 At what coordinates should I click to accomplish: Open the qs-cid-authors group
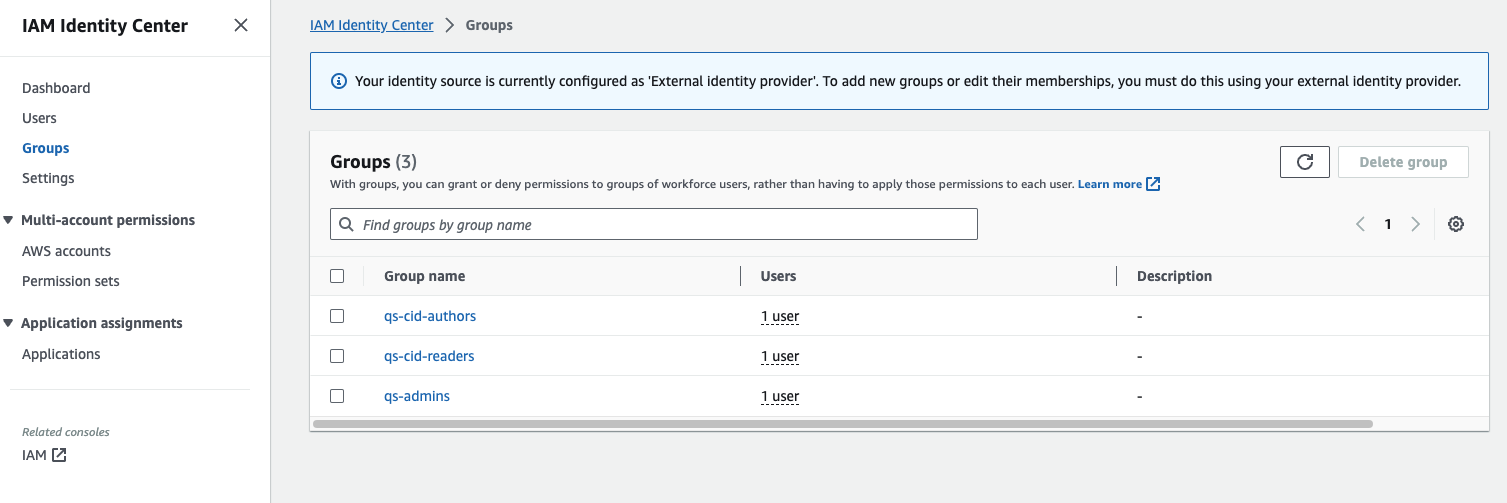430,316
